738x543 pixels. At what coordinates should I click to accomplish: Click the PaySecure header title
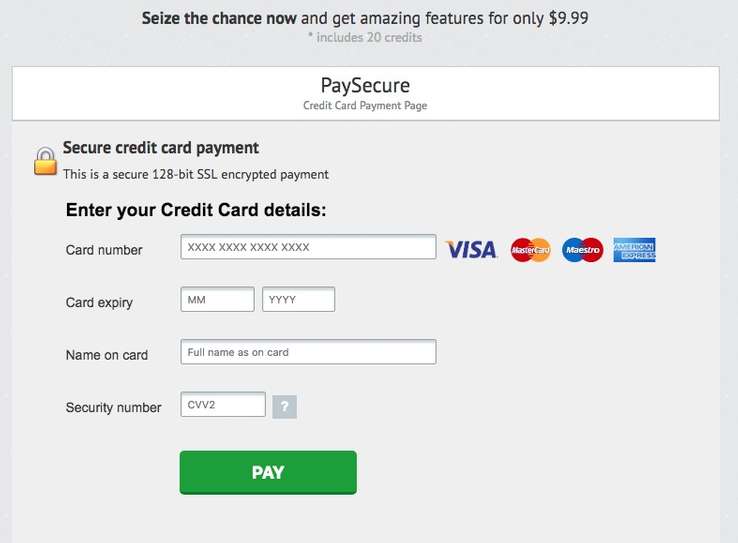click(365, 86)
